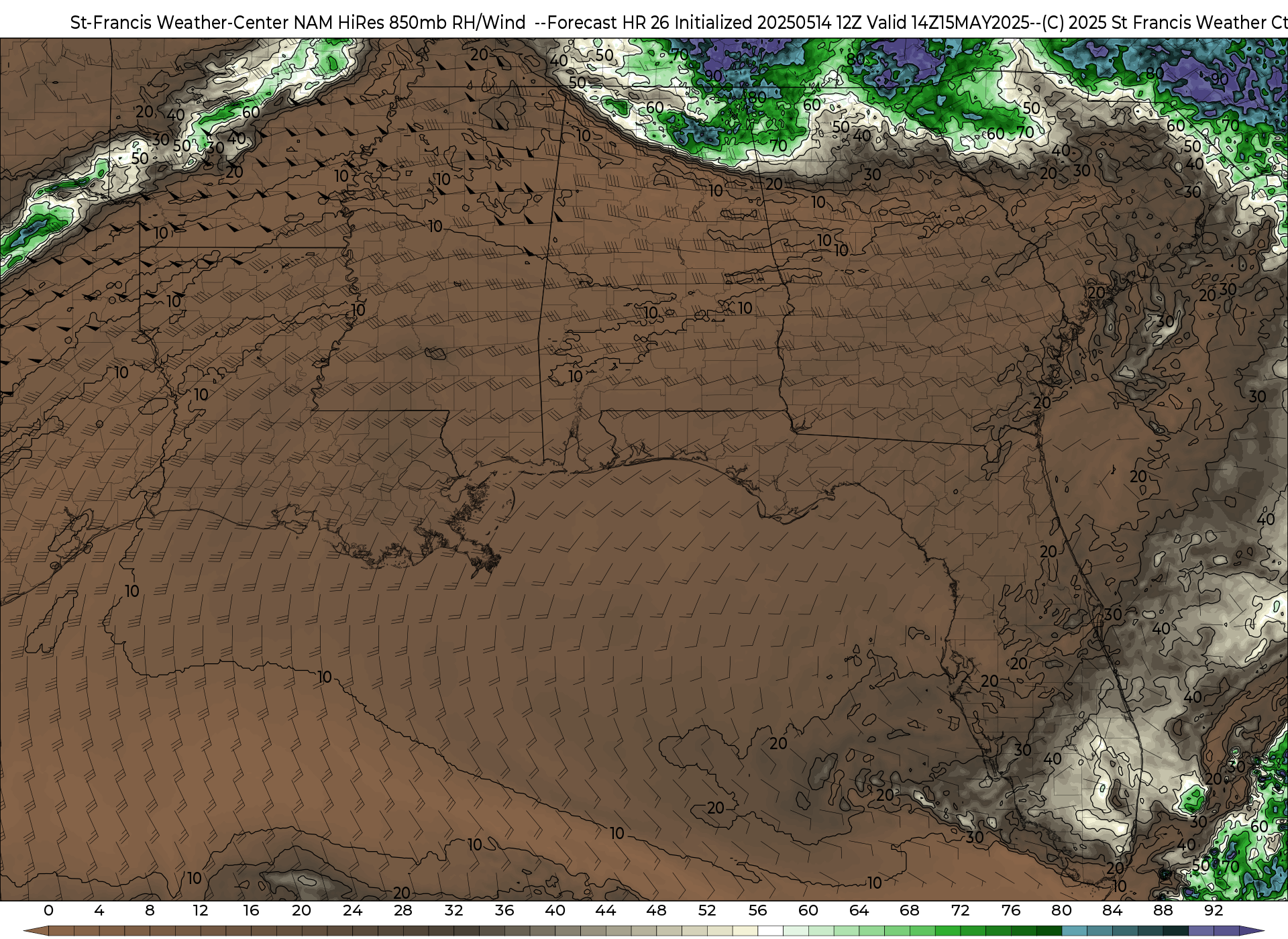Click the color bar label "24"
The width and height of the screenshot is (1288, 939).
(x=352, y=911)
